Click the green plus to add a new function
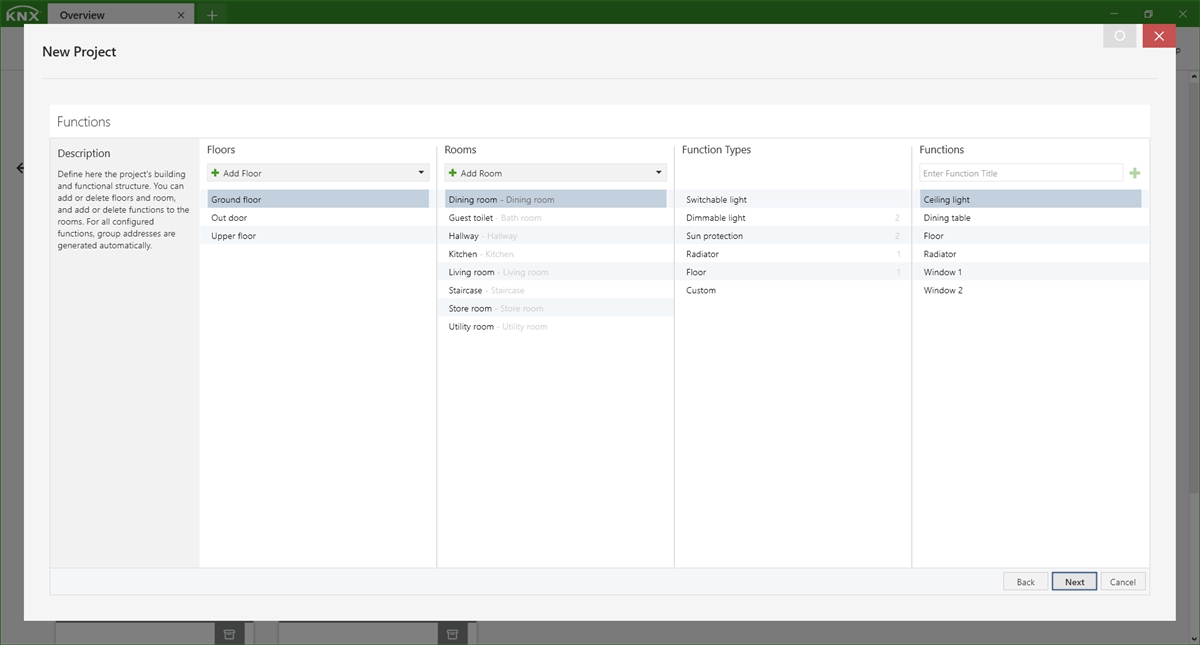The width and height of the screenshot is (1200, 645). (1134, 172)
